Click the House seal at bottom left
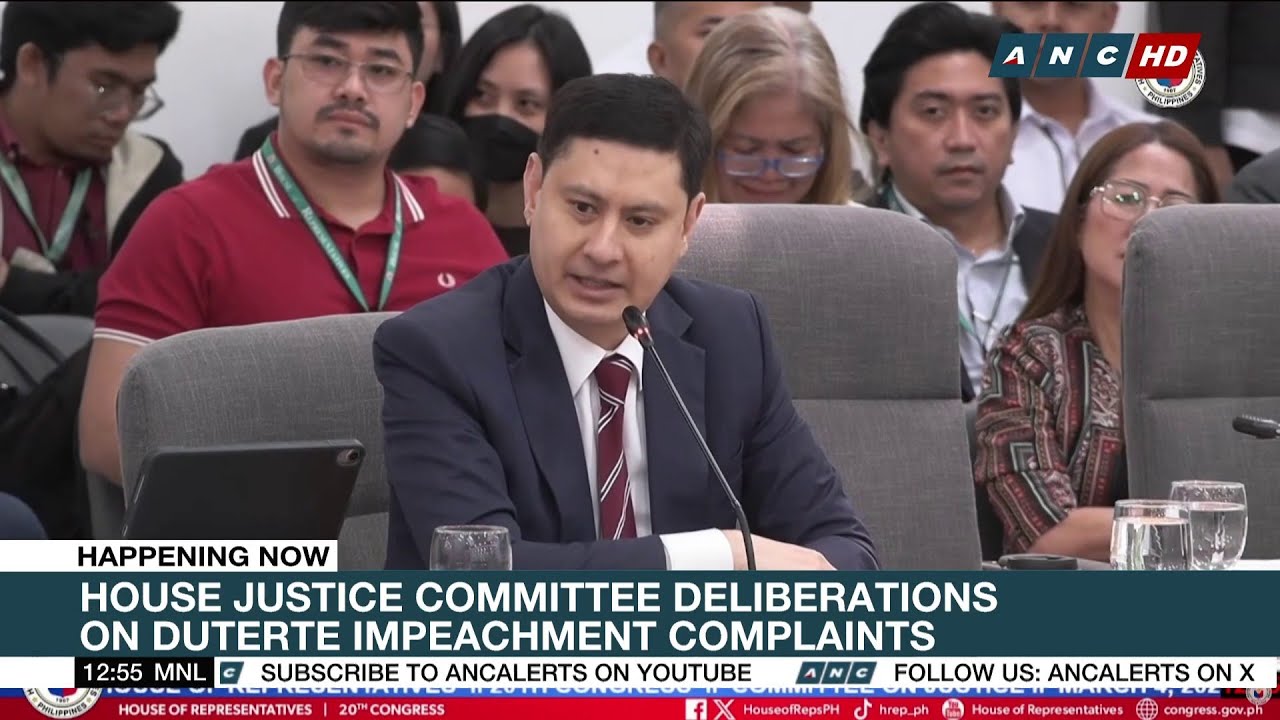1280x720 pixels. tap(62, 701)
